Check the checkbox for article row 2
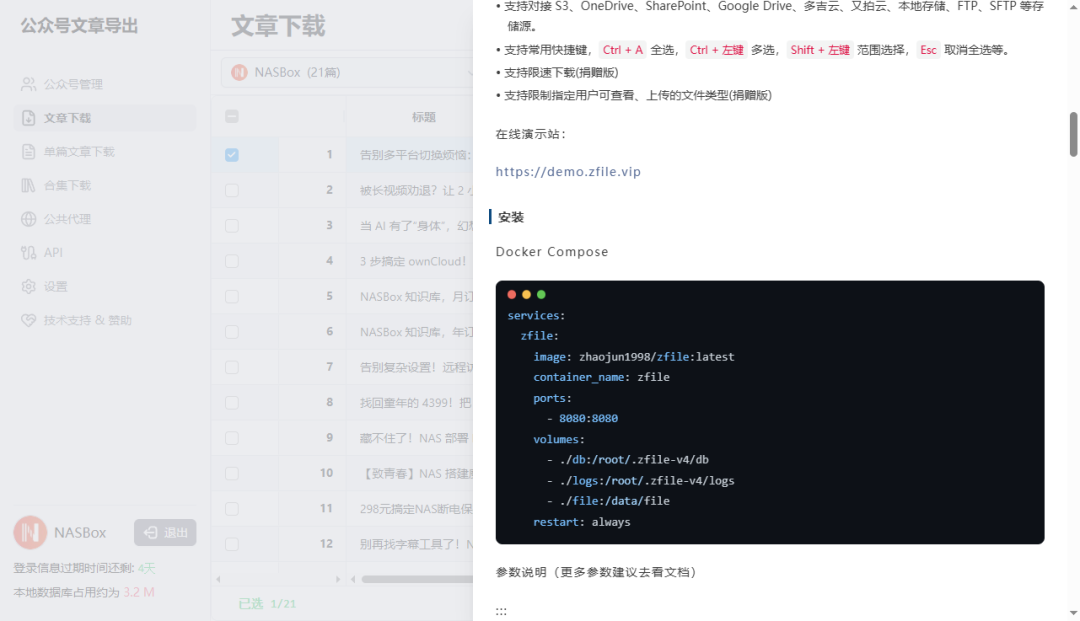The image size is (1080, 621). (x=232, y=190)
